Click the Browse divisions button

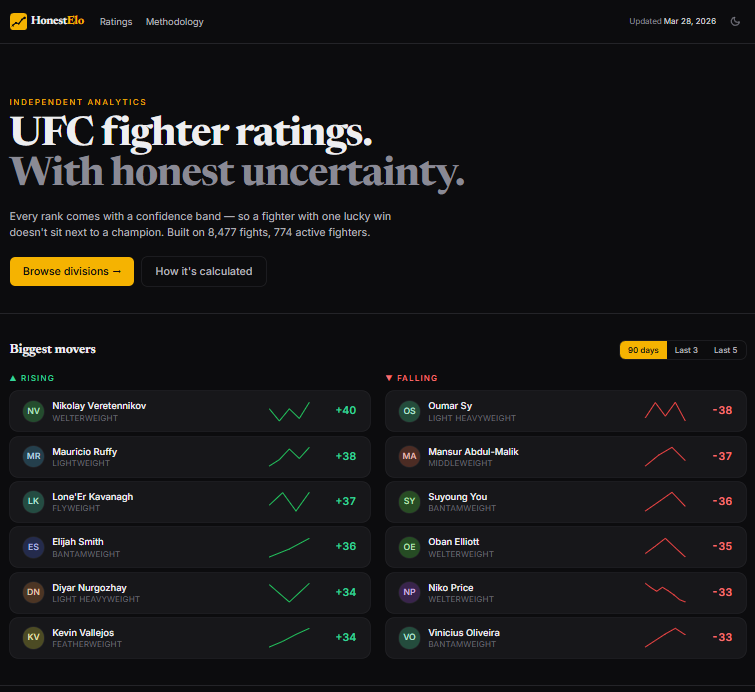(72, 271)
